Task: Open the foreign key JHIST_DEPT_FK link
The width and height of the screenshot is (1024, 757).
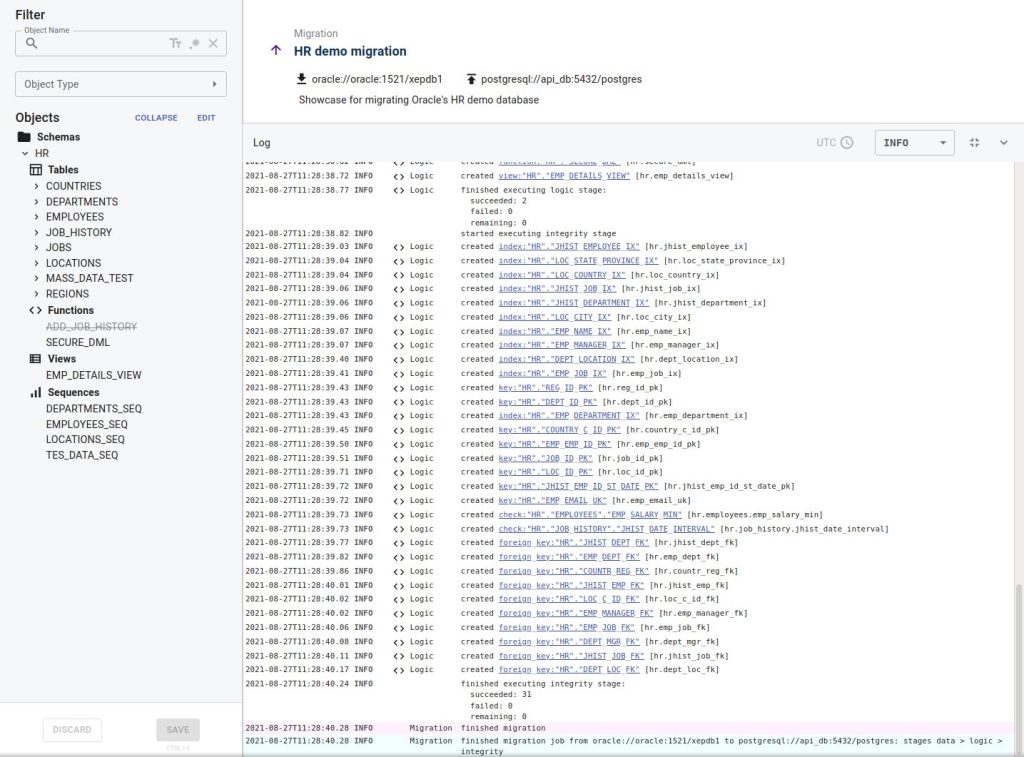Action: [x=573, y=542]
